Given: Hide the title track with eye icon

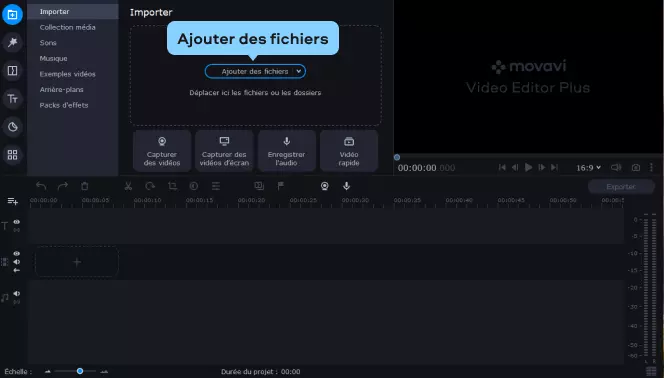Looking at the screenshot, I should [17, 222].
